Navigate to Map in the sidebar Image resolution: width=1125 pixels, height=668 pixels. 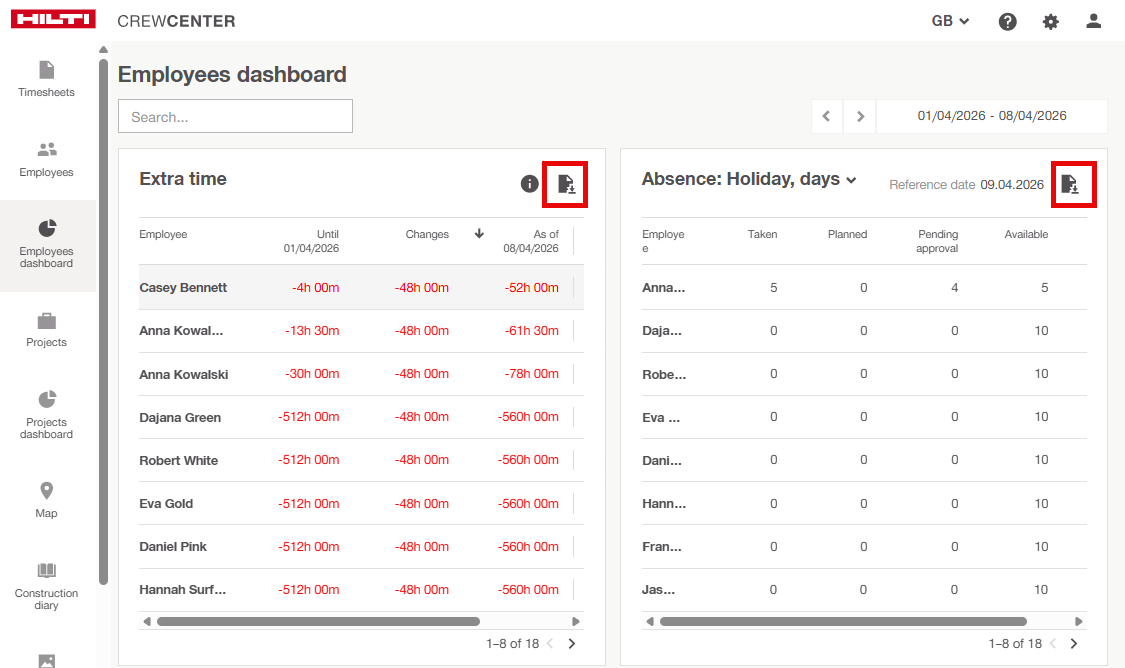tap(47, 500)
